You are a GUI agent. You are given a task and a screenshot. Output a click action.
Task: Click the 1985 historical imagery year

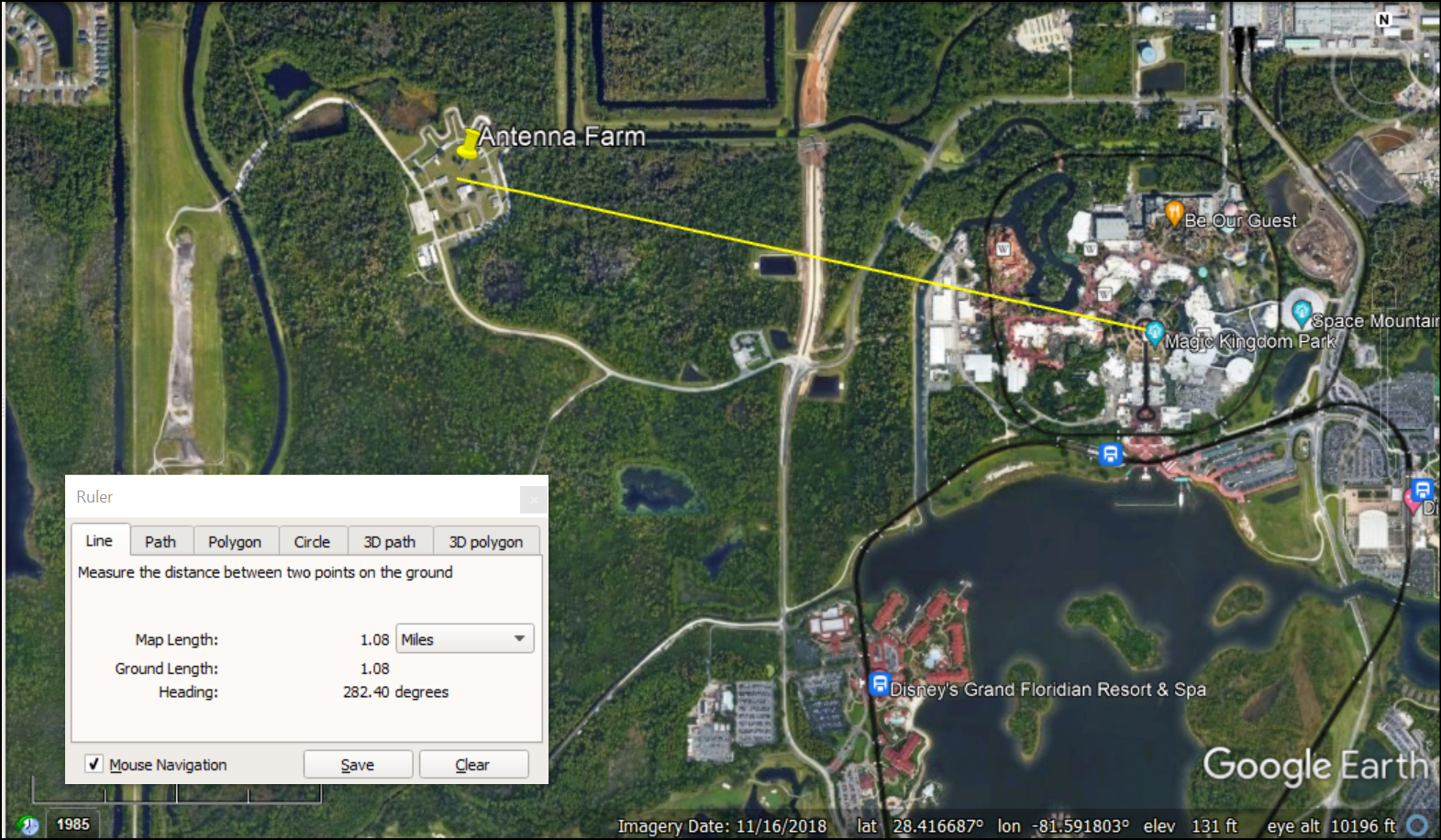73,824
